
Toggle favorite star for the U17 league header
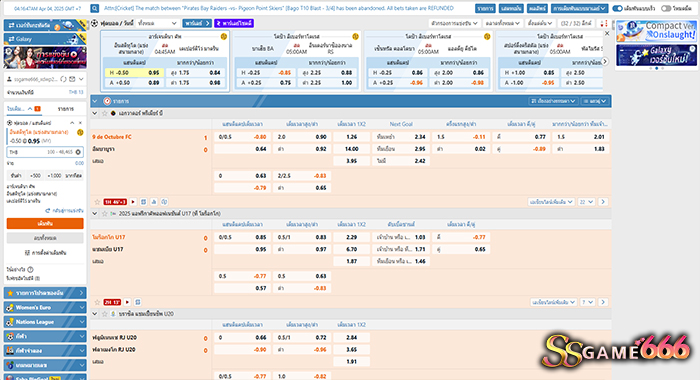click(x=104, y=214)
